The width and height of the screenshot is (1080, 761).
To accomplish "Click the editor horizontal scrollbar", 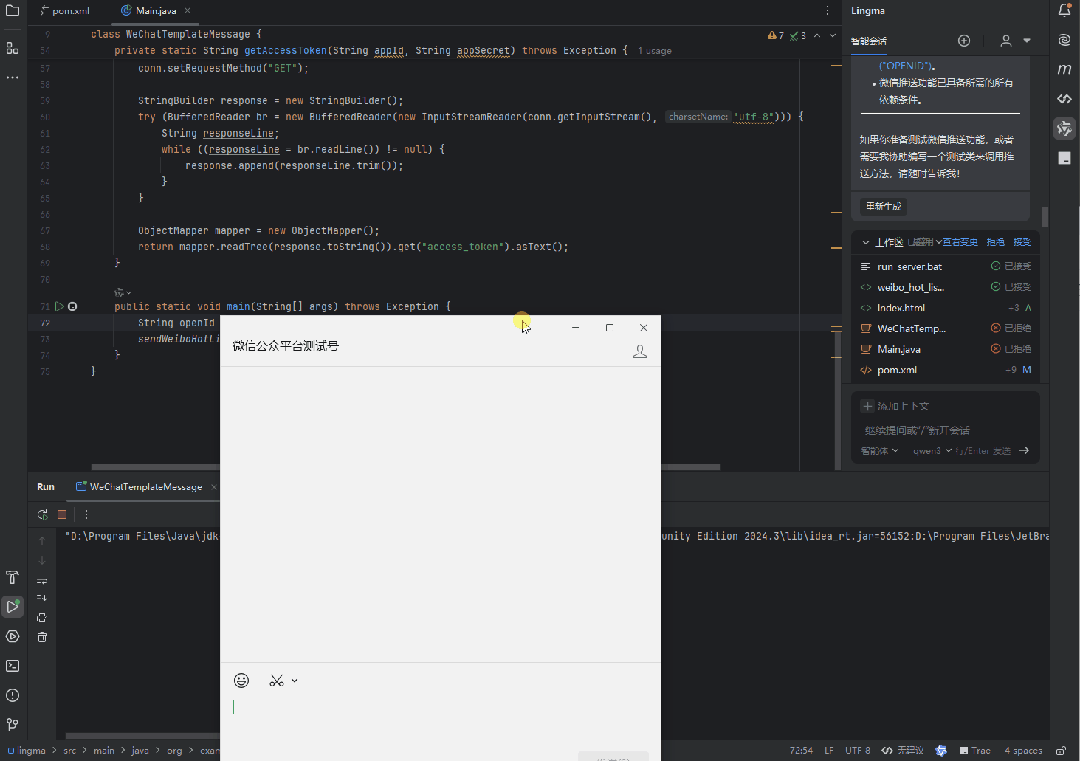I will click(405, 467).
